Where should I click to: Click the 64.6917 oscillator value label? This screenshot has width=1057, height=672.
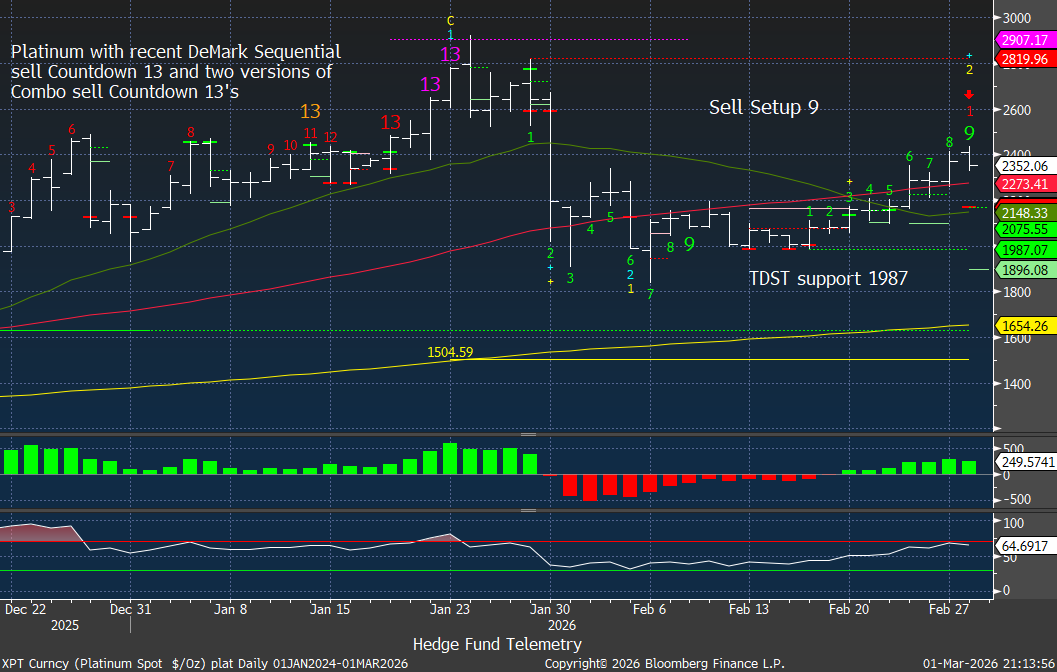1025,545
